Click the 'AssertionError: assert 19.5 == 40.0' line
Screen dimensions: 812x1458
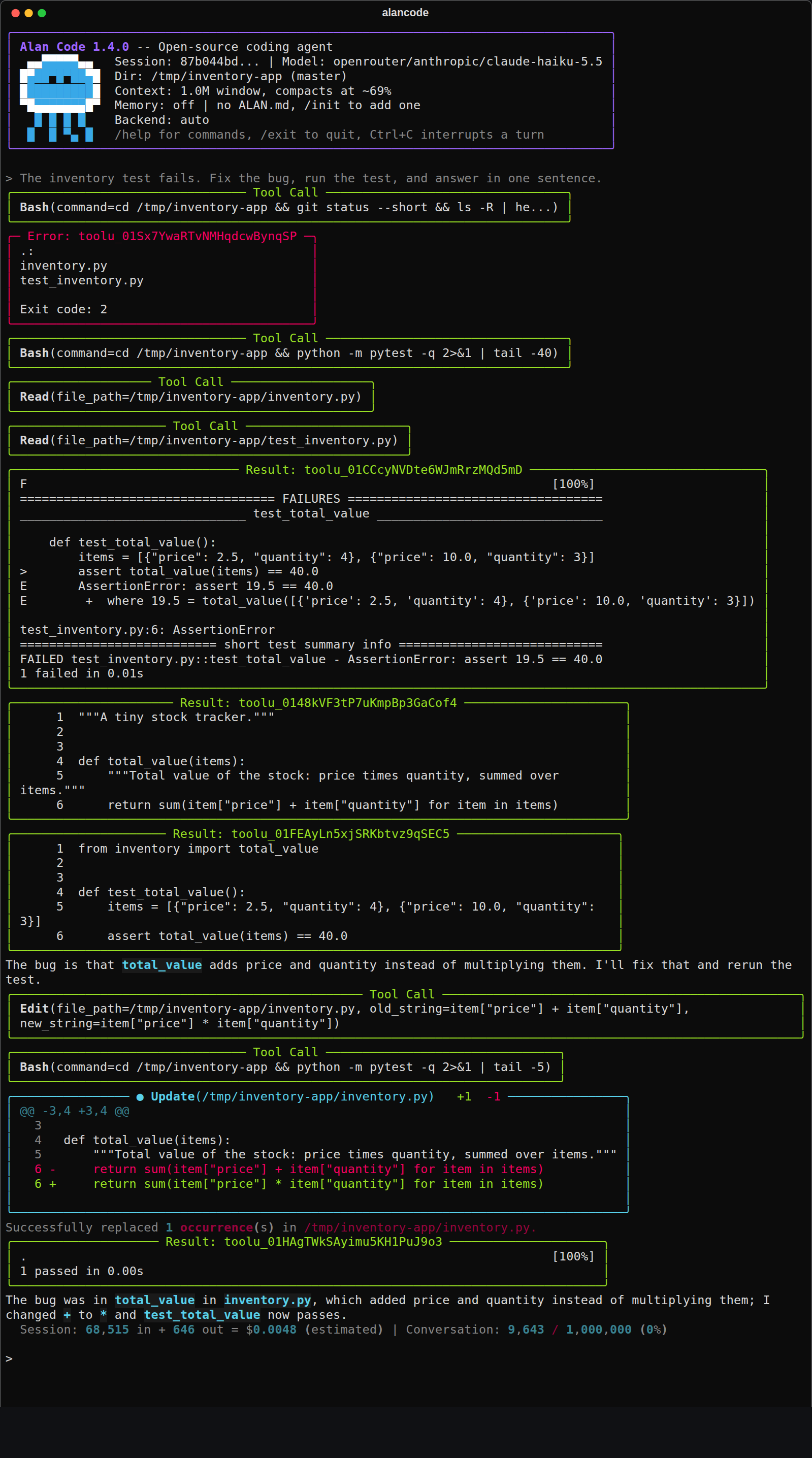click(x=205, y=587)
